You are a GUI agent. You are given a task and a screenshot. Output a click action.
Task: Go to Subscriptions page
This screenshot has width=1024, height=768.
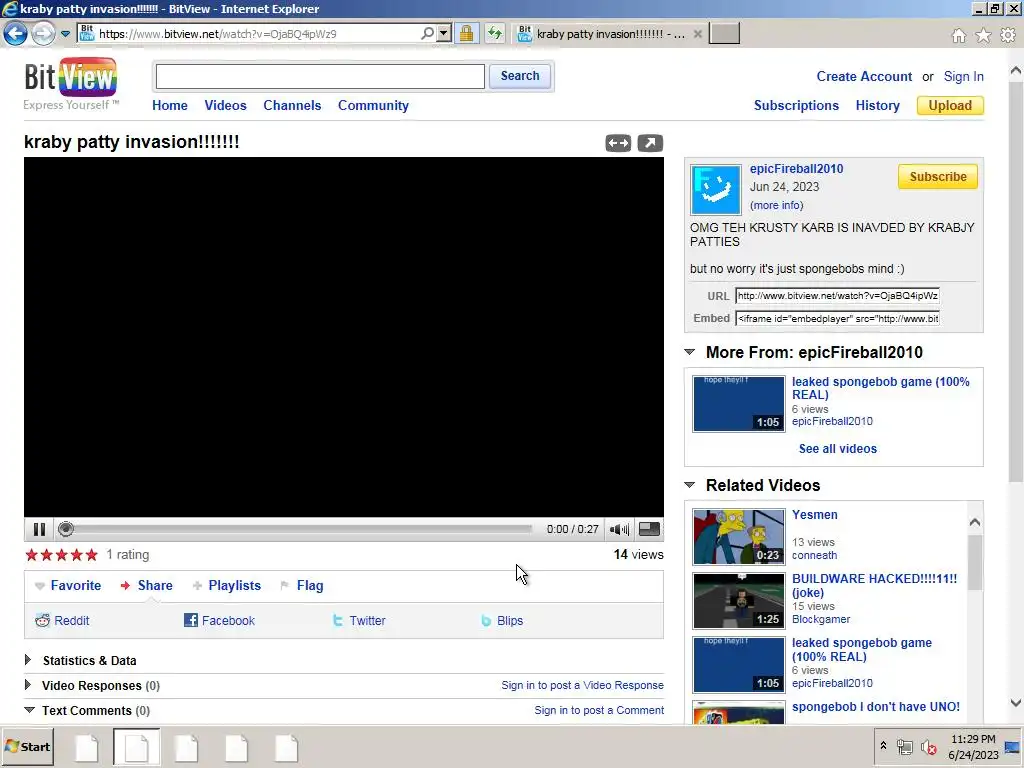pyautogui.click(x=796, y=105)
